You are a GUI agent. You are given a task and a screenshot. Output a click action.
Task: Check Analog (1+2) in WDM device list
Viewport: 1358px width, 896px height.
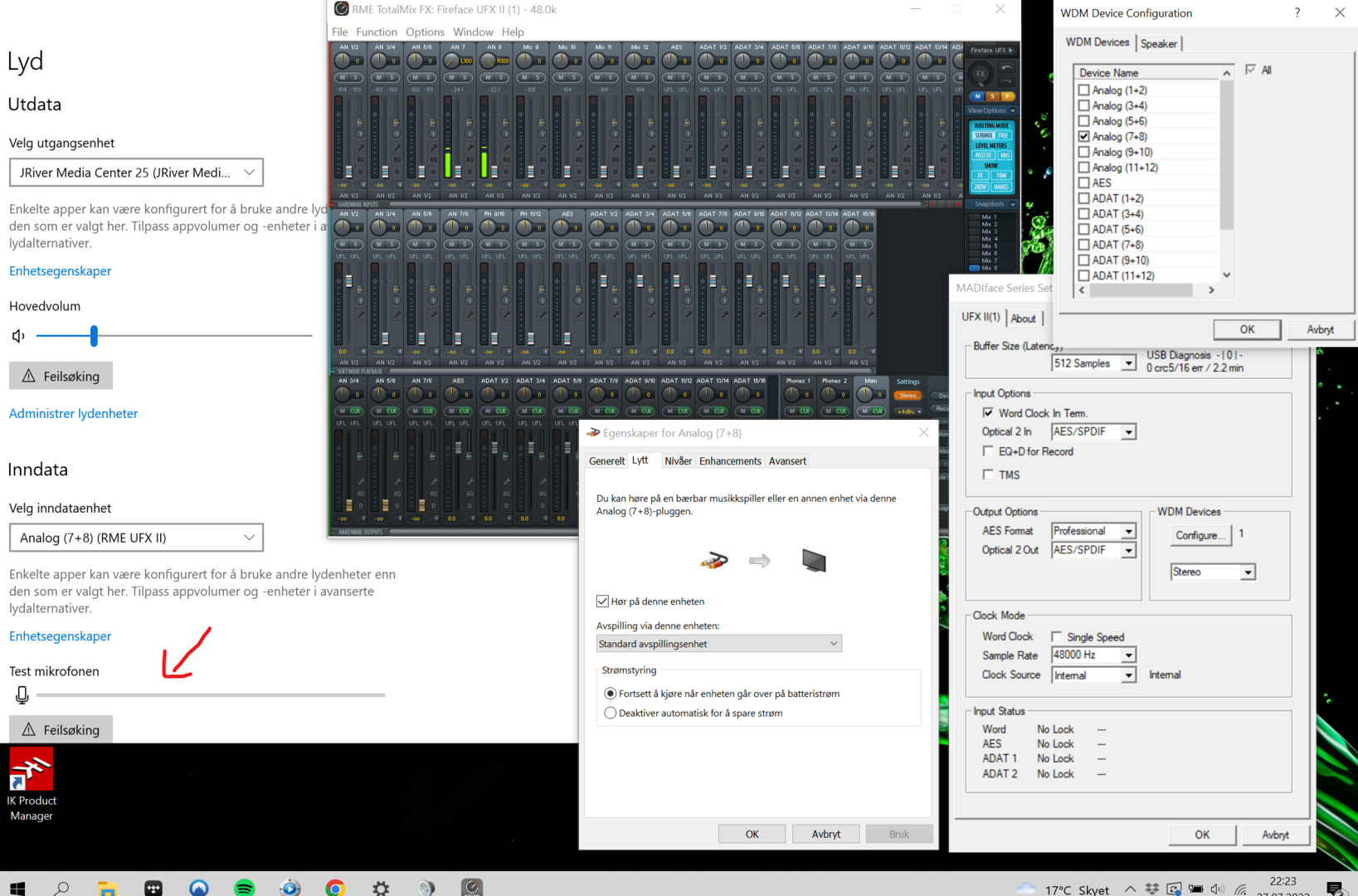(x=1083, y=90)
